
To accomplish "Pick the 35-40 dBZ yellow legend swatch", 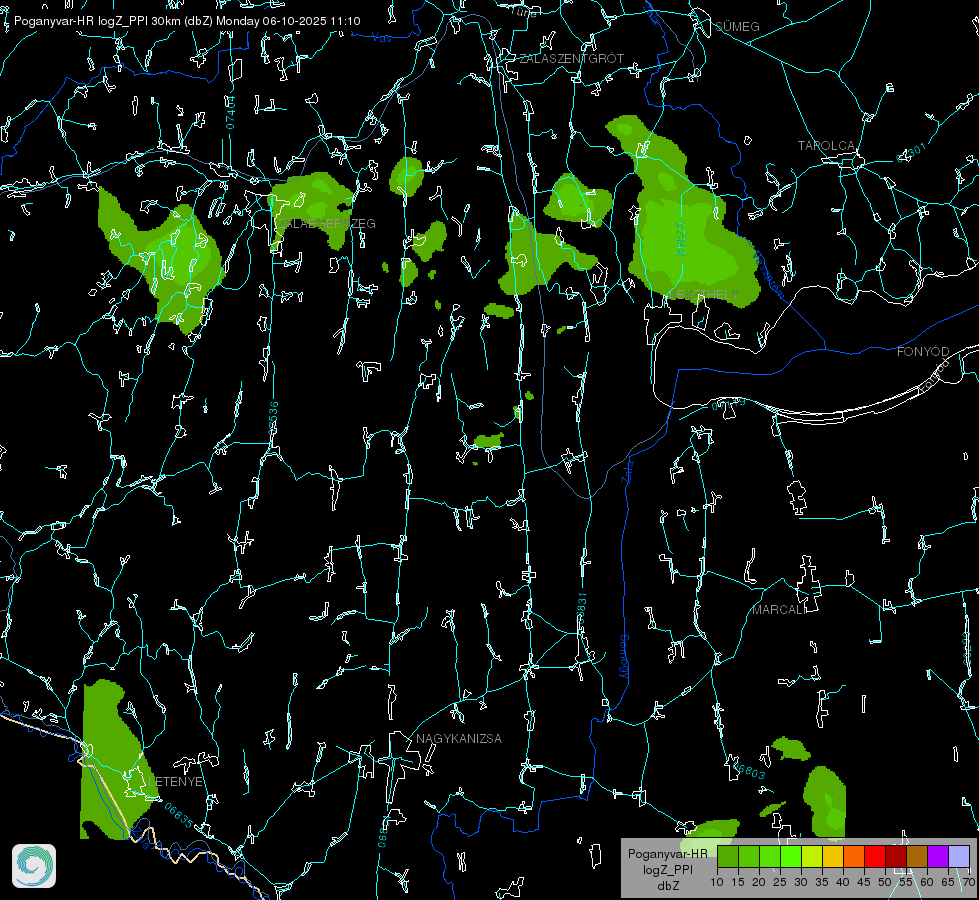I will coord(833,856).
